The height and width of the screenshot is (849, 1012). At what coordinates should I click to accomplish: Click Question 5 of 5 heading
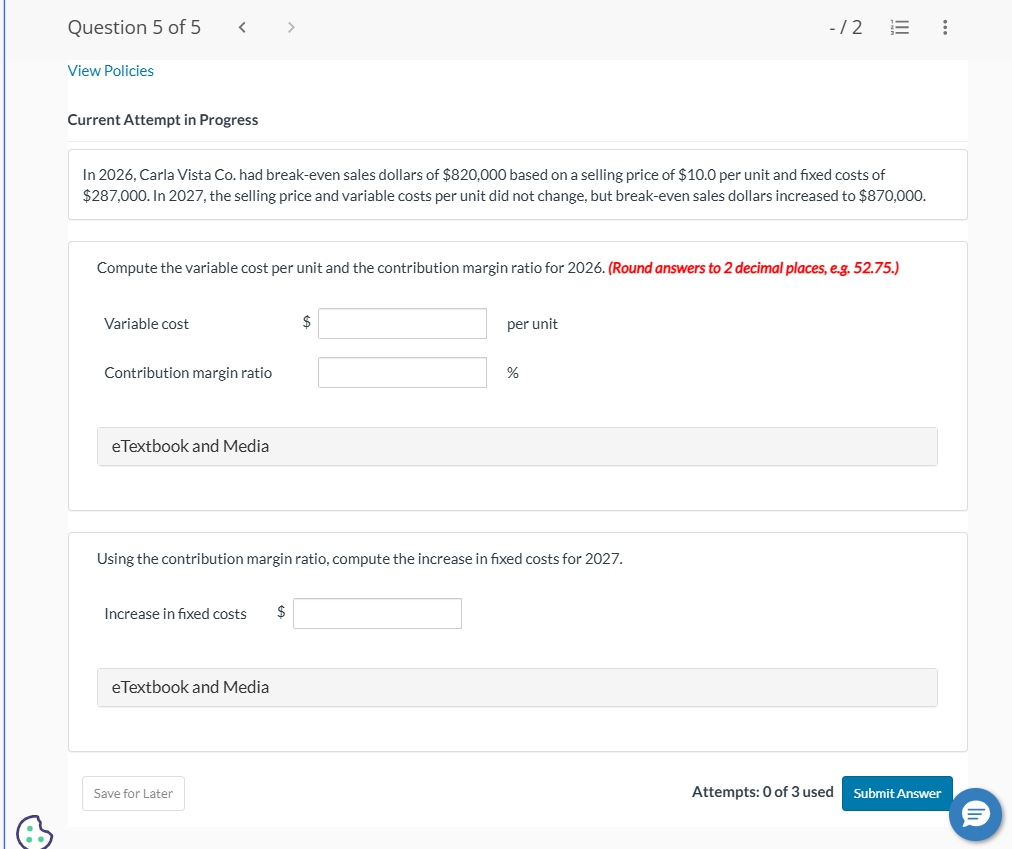[134, 28]
